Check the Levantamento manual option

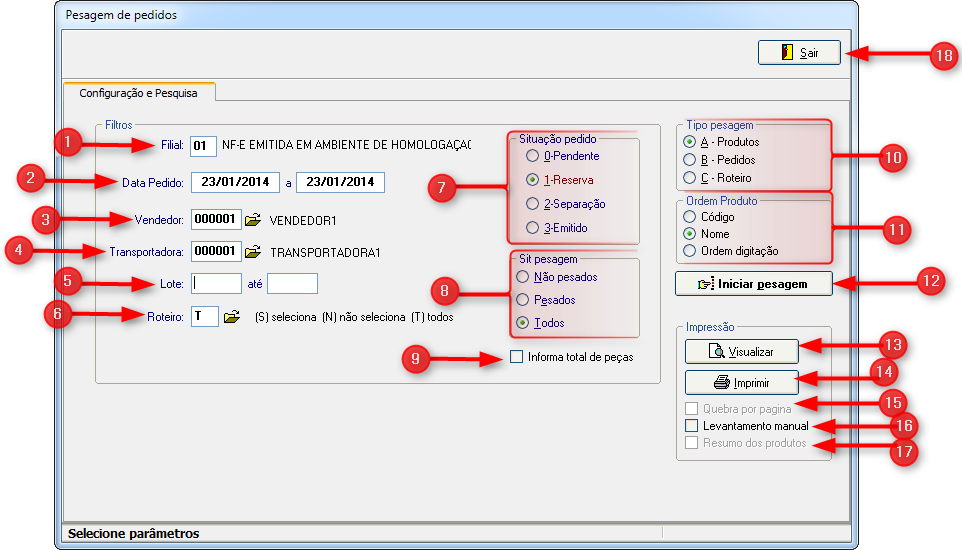pyautogui.click(x=691, y=426)
